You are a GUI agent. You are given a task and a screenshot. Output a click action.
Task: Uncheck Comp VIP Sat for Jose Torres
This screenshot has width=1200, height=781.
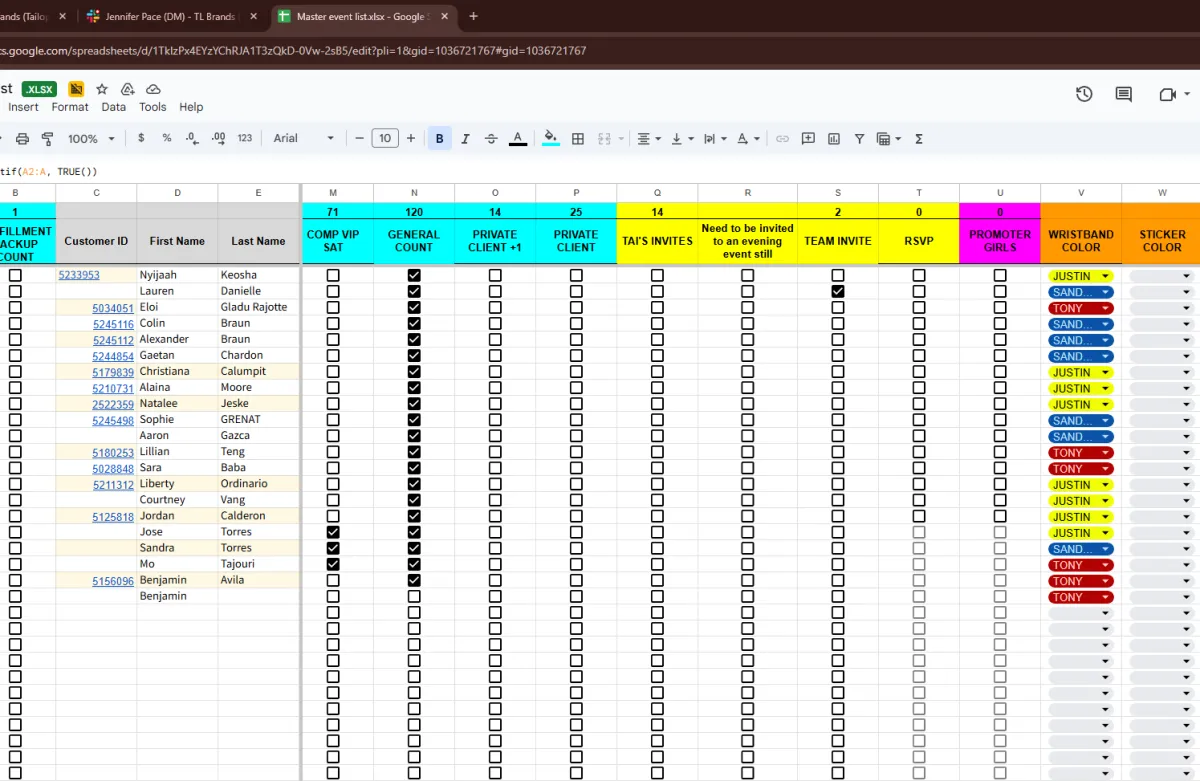(x=333, y=532)
